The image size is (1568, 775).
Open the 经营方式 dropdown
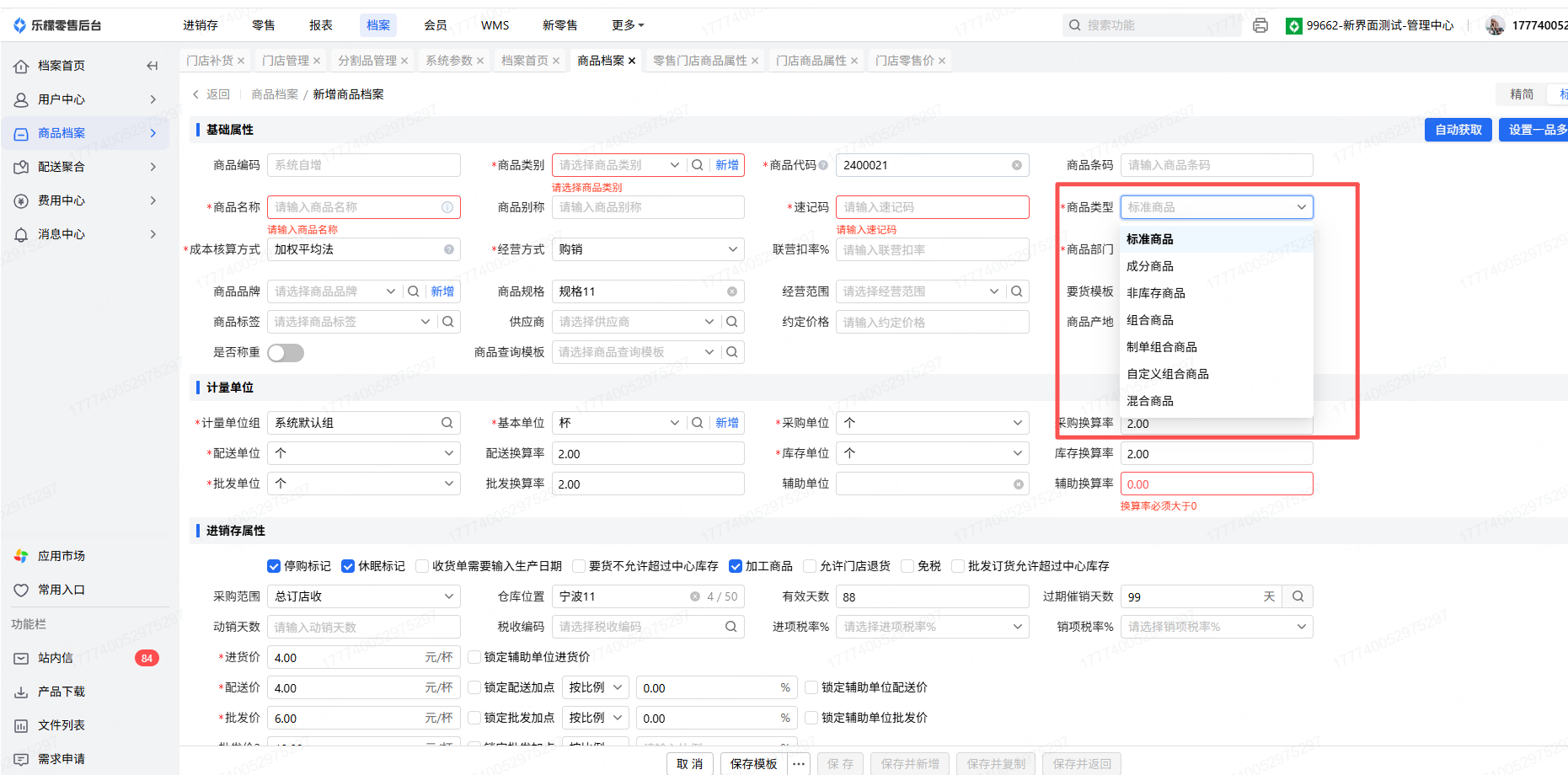[647, 249]
